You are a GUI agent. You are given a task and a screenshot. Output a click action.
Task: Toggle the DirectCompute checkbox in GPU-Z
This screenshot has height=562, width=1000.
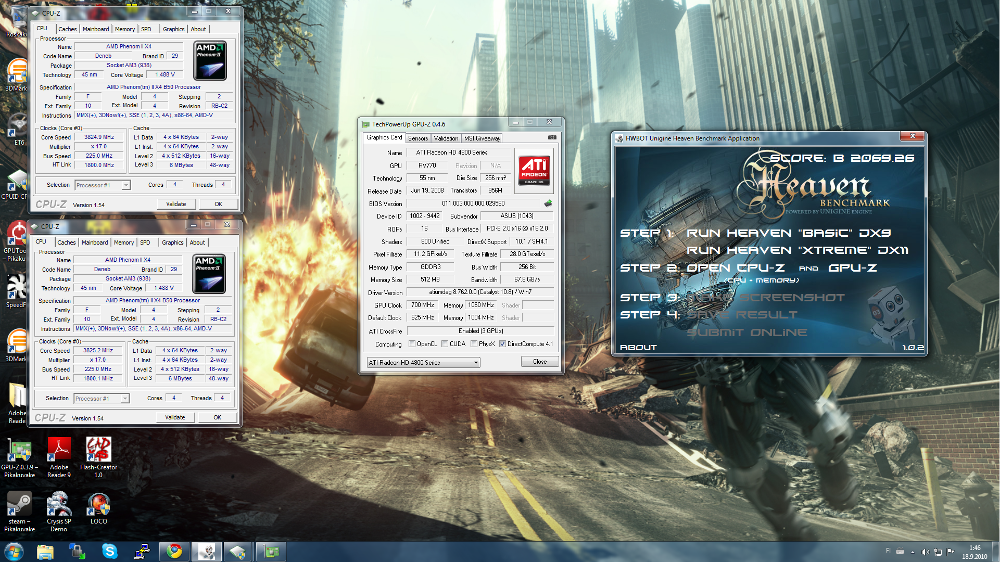pos(503,344)
